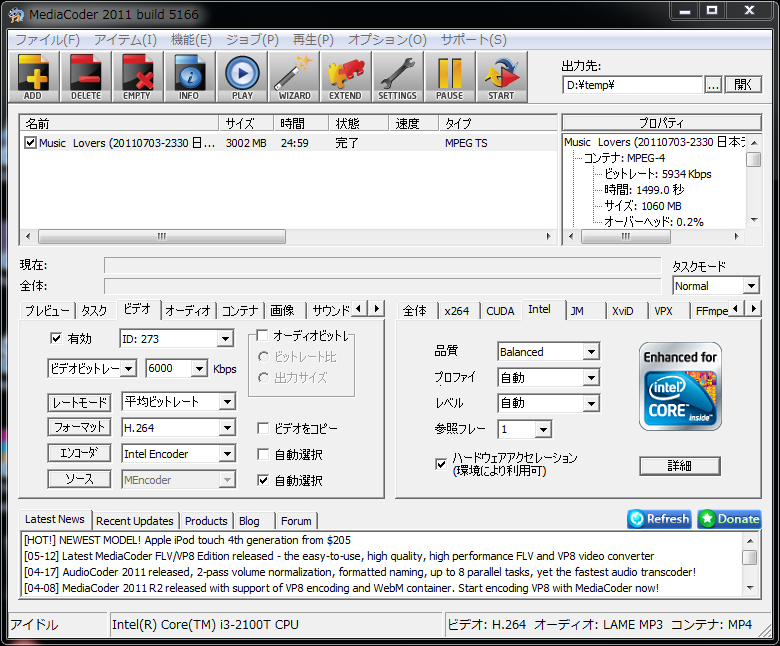Open the プロファイ 自動 dropdown
The image size is (780, 646).
point(591,378)
